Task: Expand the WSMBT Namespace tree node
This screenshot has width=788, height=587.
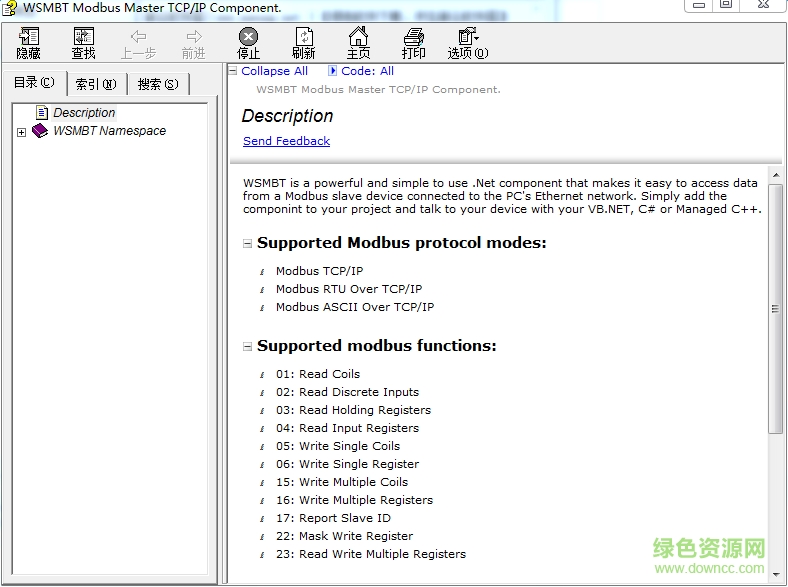Action: 21,132
